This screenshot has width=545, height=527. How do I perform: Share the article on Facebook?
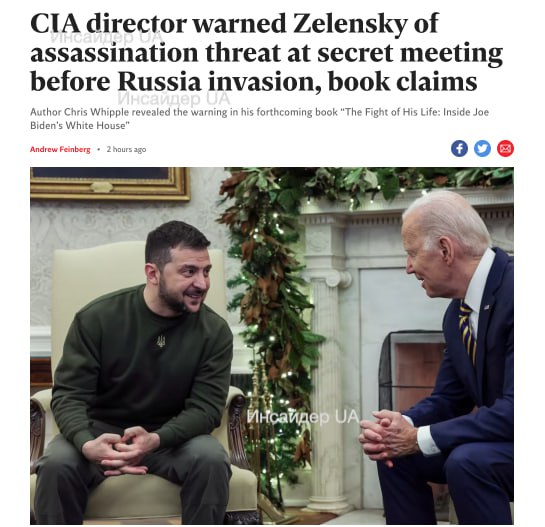[459, 149]
